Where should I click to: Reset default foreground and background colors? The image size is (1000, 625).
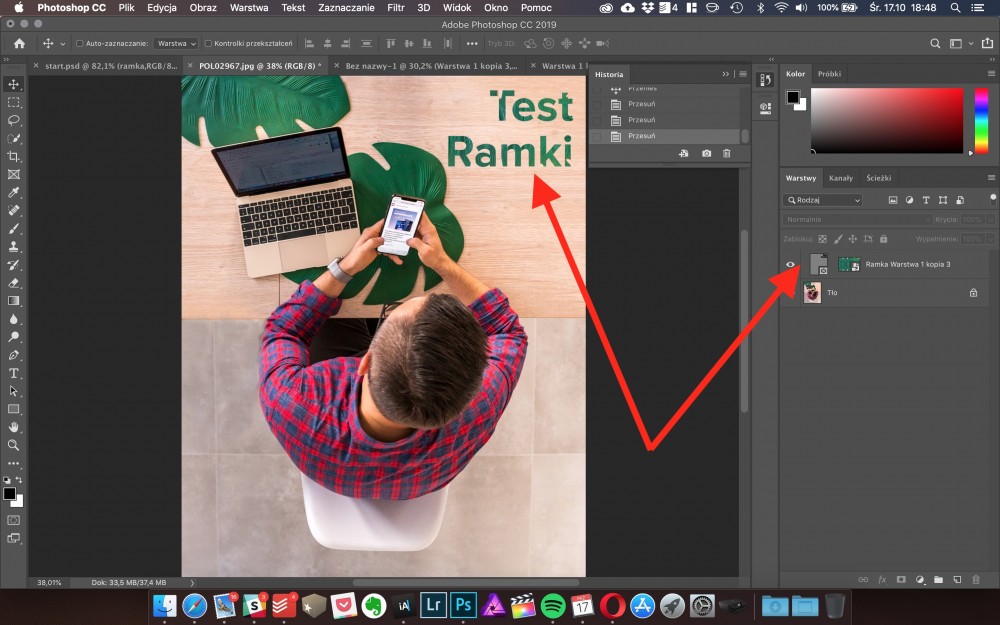pos(6,480)
